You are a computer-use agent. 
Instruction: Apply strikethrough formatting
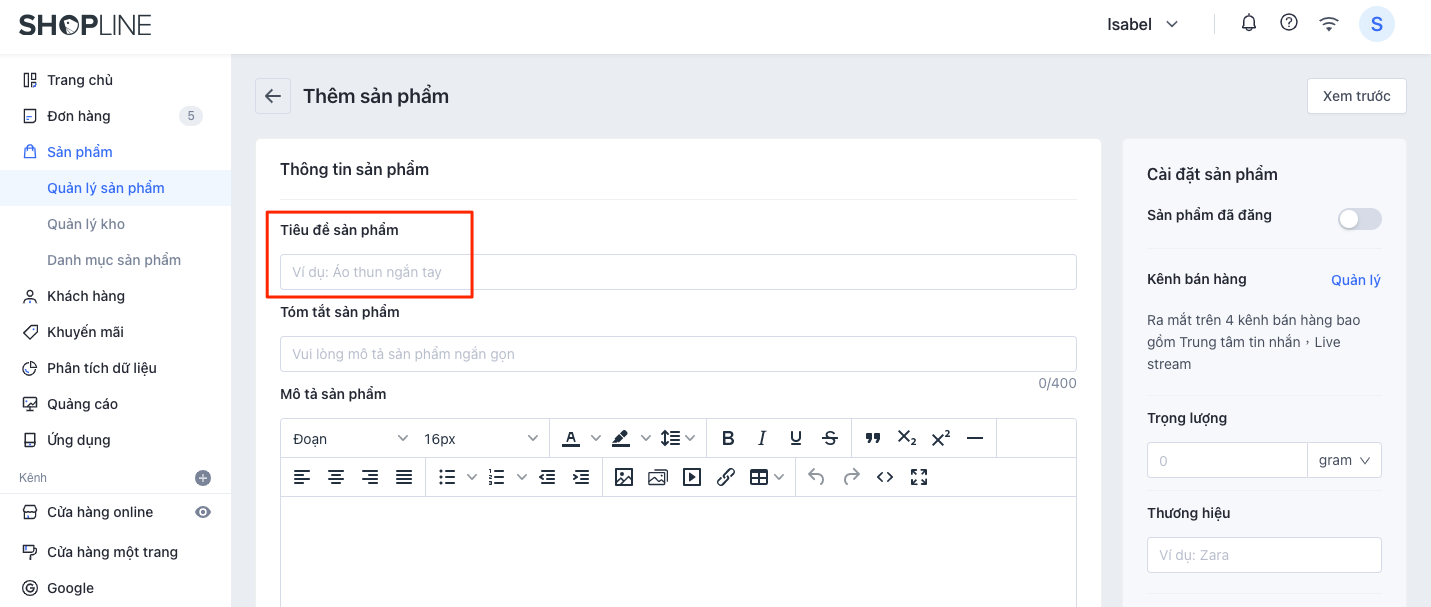coord(830,438)
